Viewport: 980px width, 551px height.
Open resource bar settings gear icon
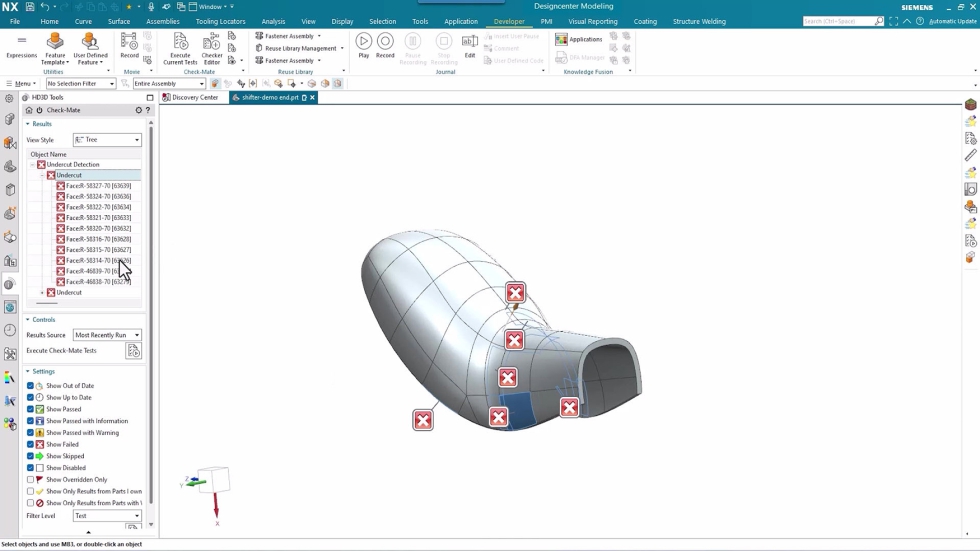[9, 98]
